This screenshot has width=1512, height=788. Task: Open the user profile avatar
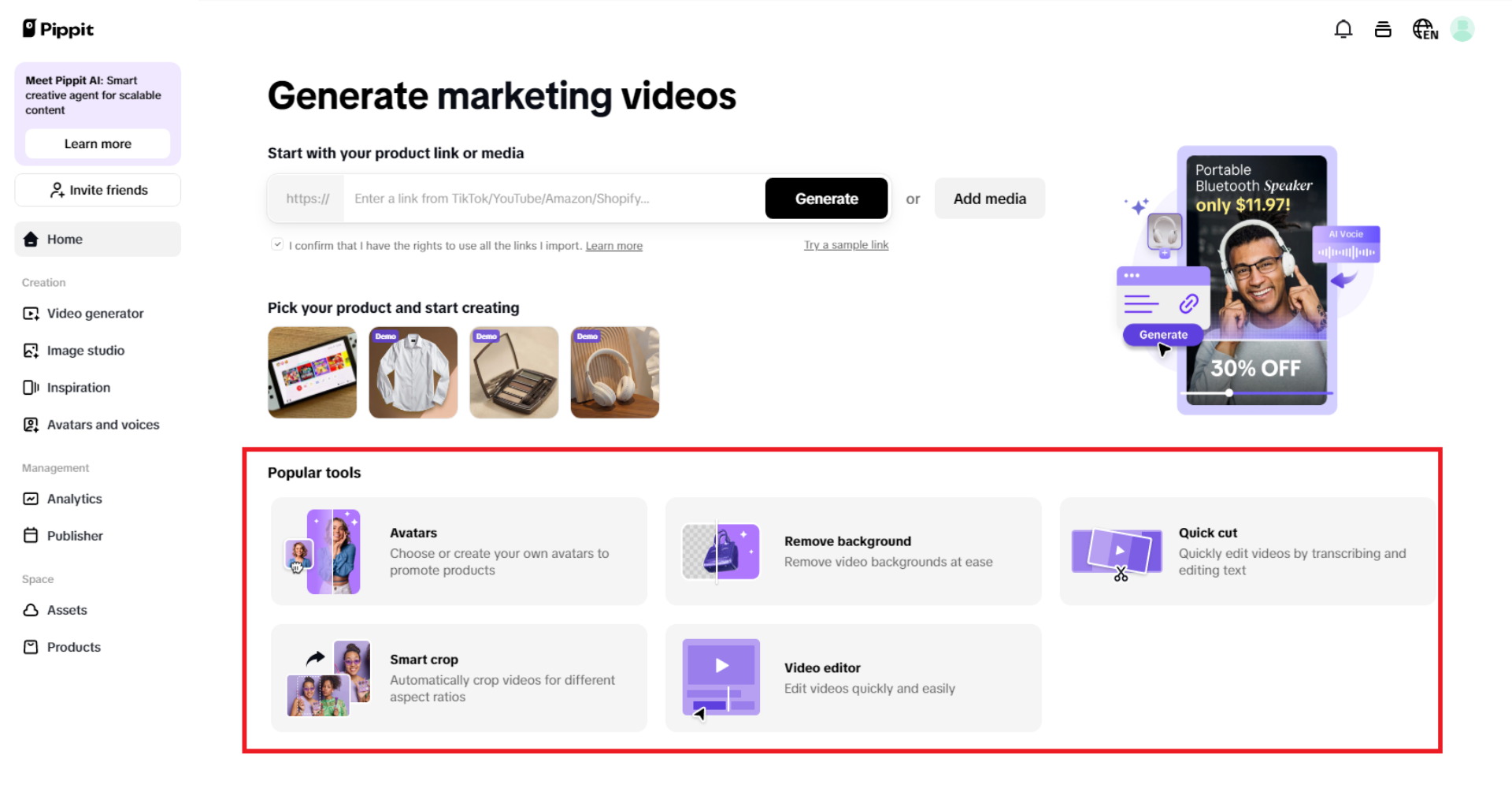pos(1462,29)
